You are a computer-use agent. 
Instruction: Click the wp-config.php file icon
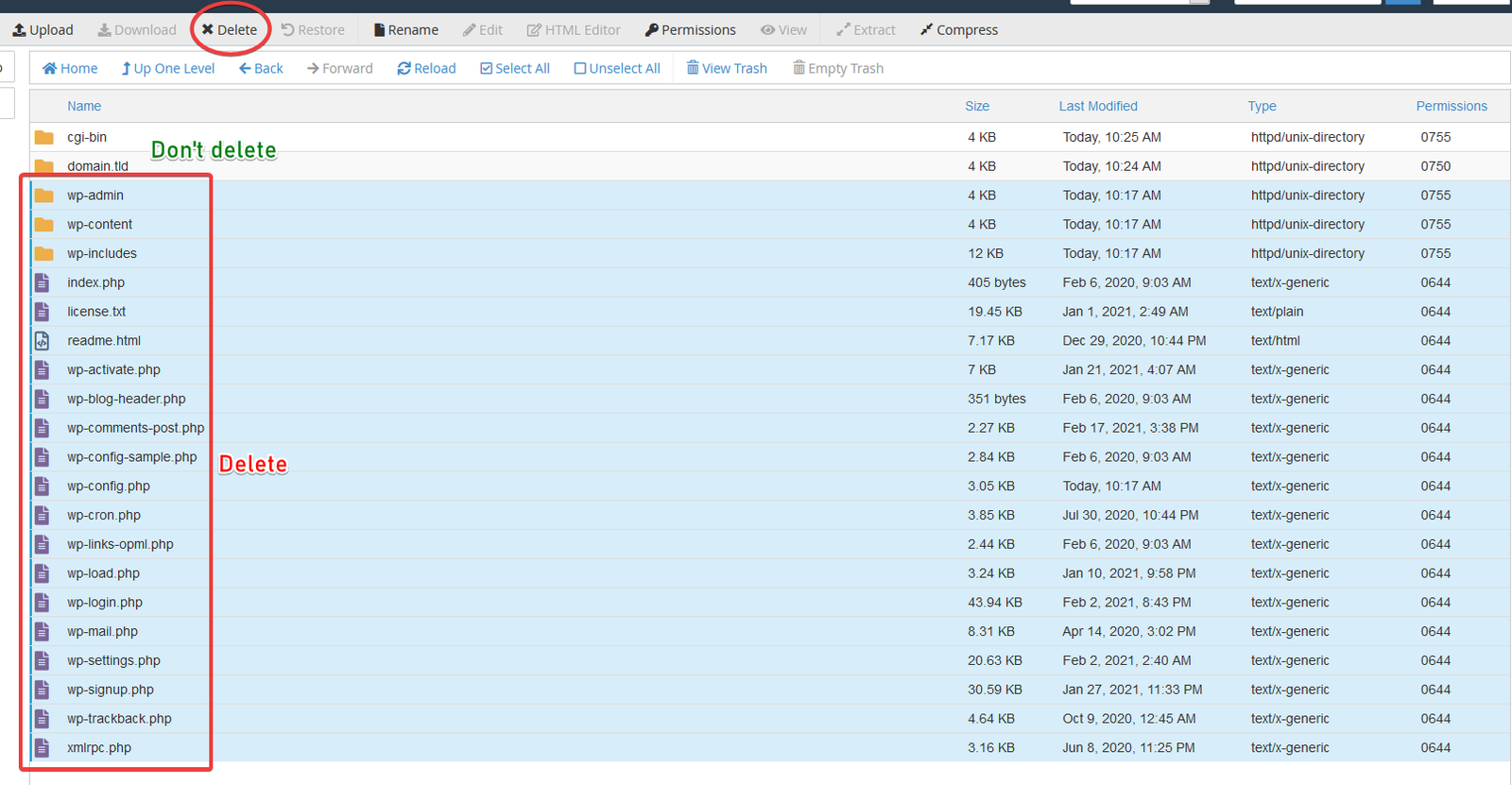(43, 486)
